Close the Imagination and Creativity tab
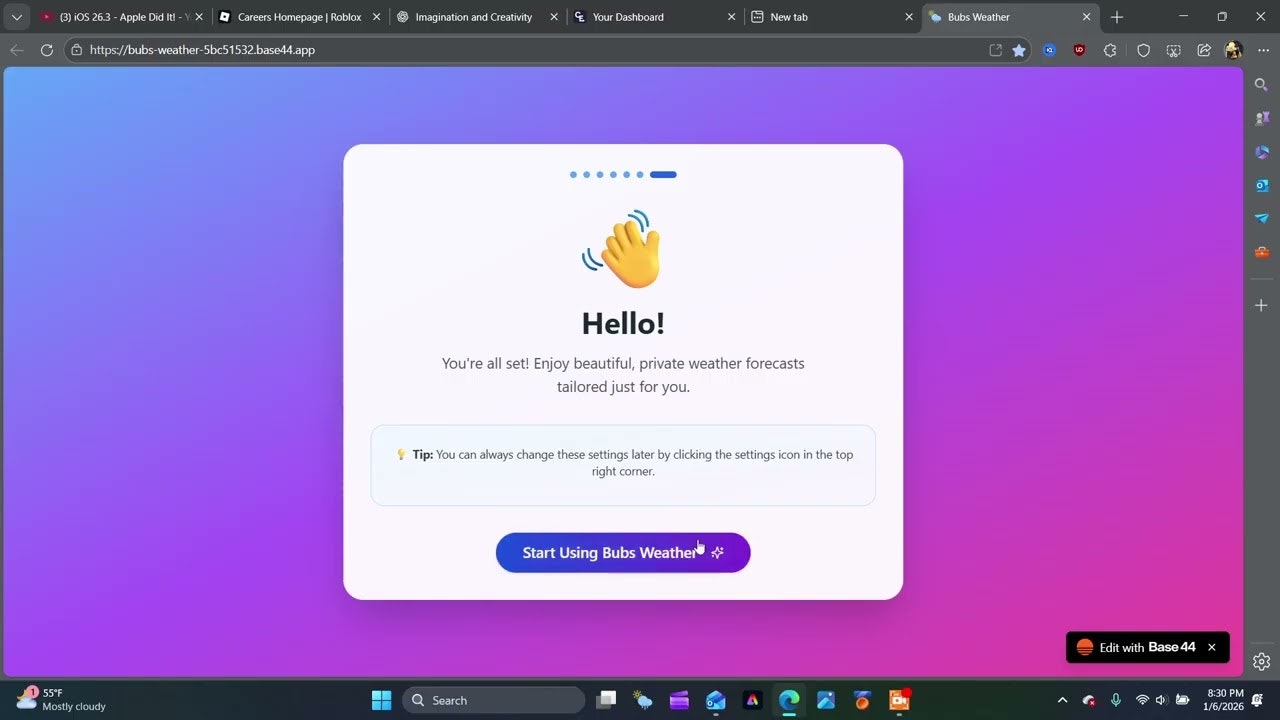 pos(554,17)
